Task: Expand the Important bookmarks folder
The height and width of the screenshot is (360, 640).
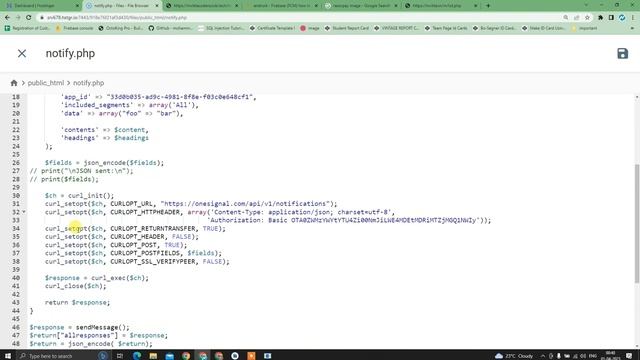Action: click(584, 28)
